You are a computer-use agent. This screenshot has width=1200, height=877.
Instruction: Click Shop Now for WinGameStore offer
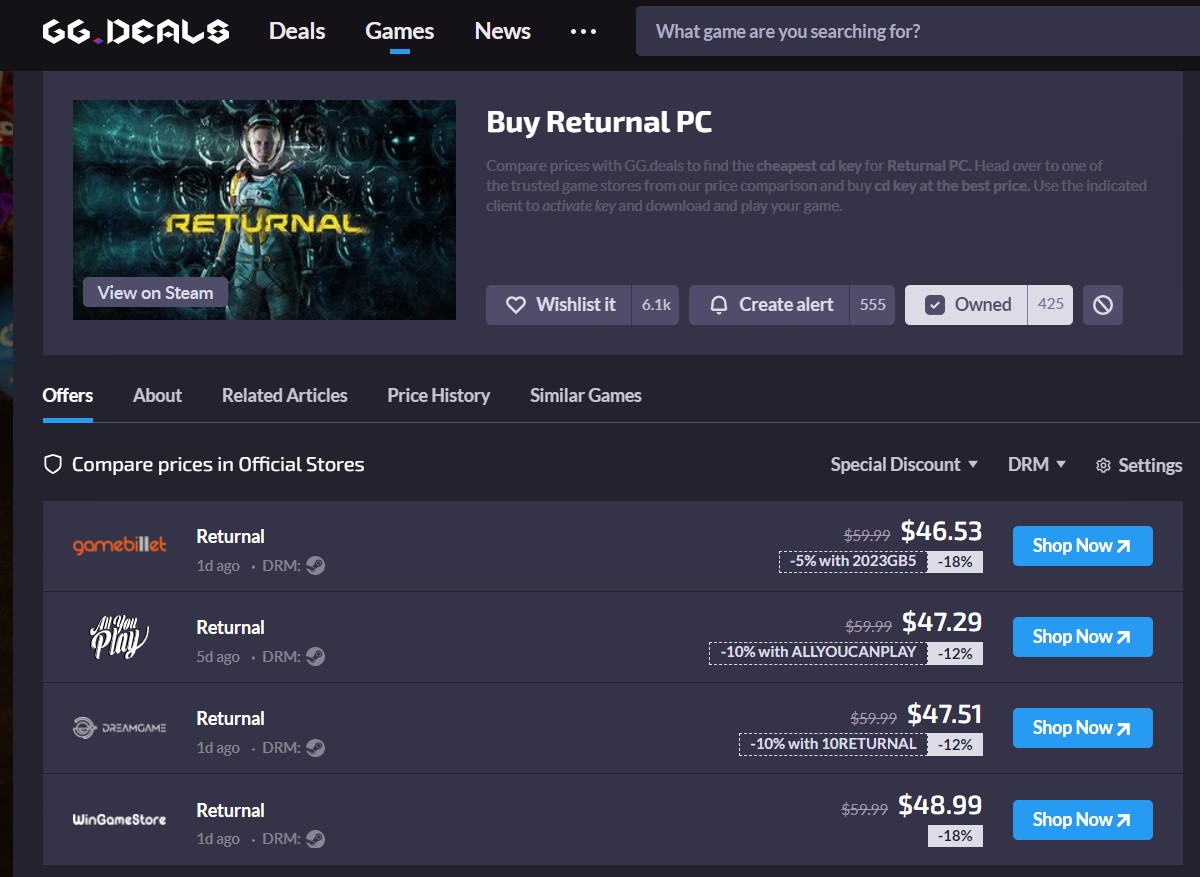[1082, 820]
